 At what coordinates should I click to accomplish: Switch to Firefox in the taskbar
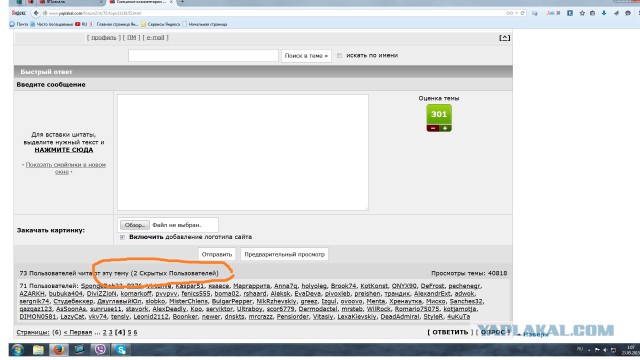coord(59,350)
